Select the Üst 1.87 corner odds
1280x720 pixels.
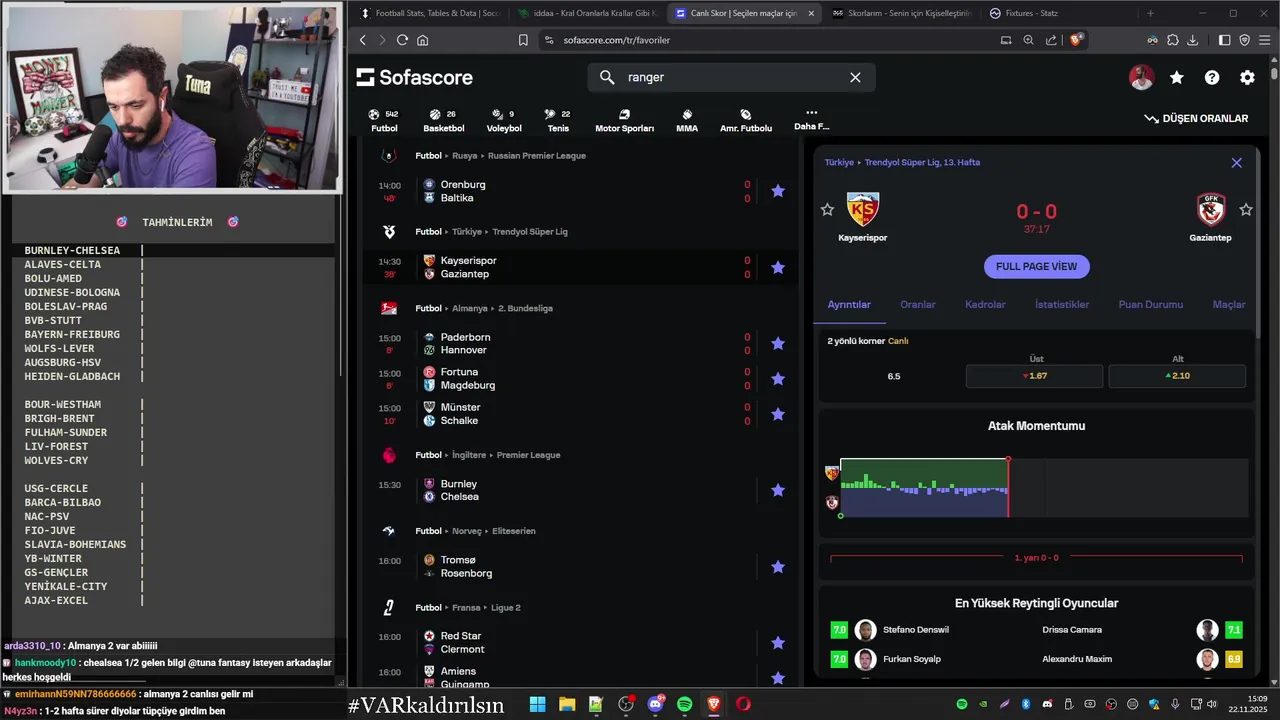tap(1034, 376)
